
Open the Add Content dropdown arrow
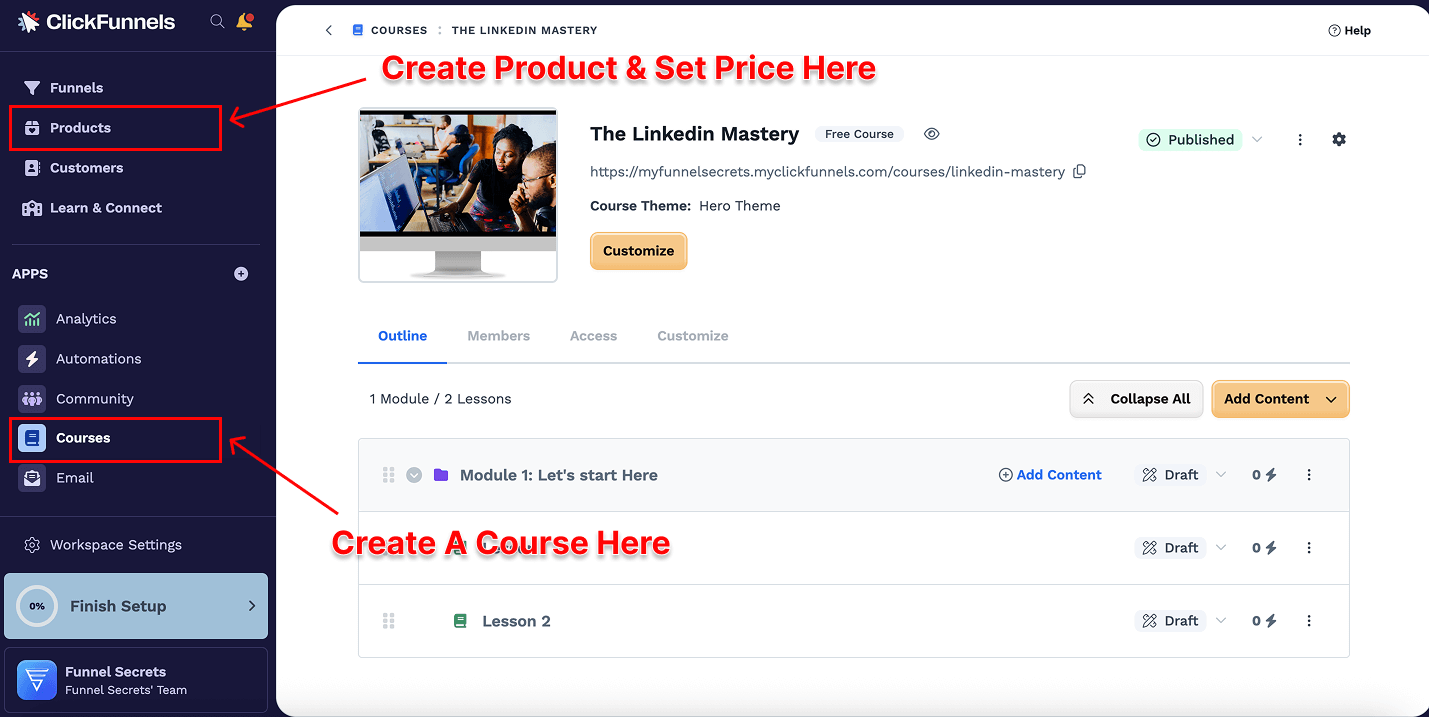tap(1330, 399)
